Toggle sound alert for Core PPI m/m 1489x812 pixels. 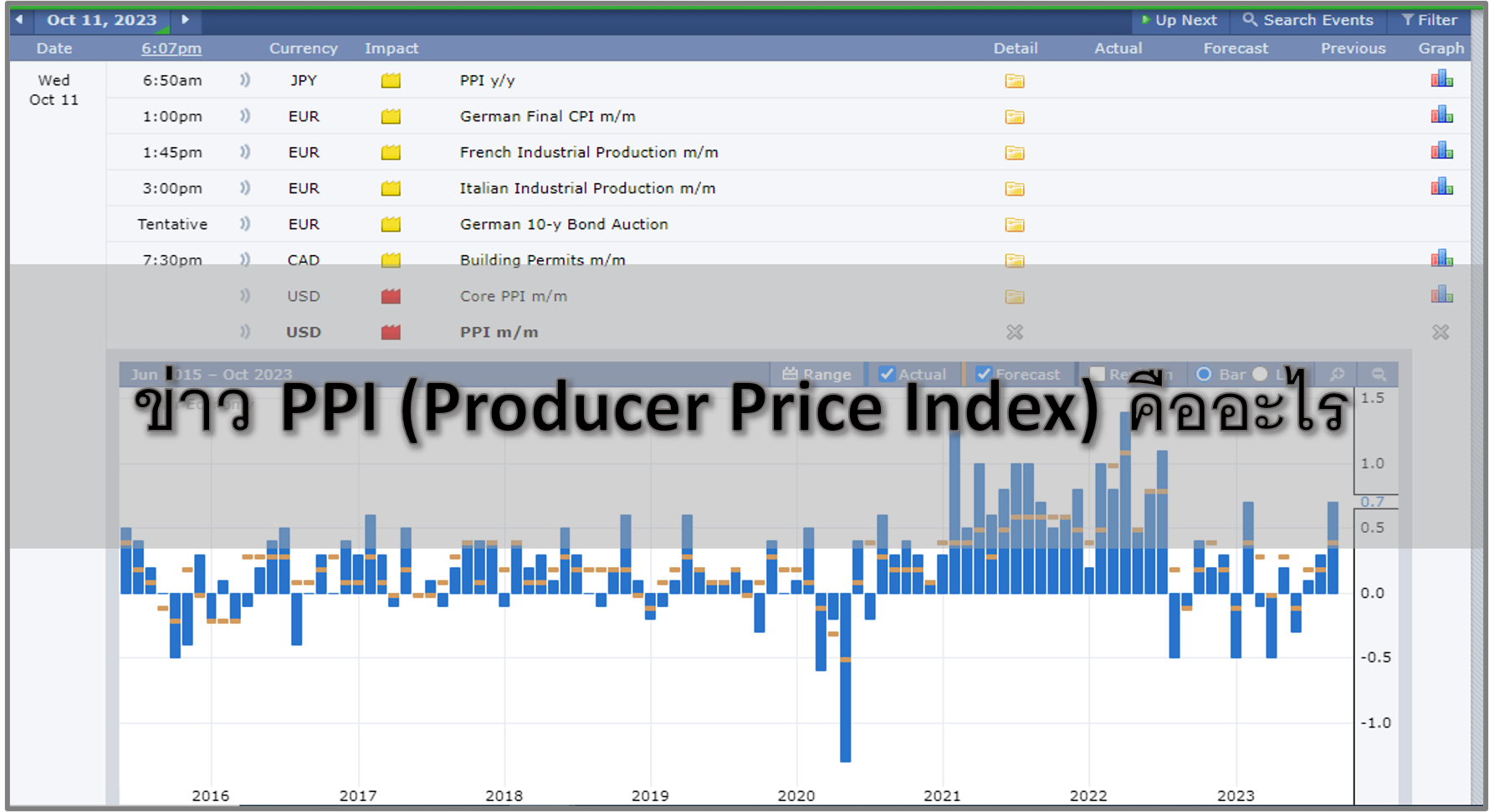[245, 296]
